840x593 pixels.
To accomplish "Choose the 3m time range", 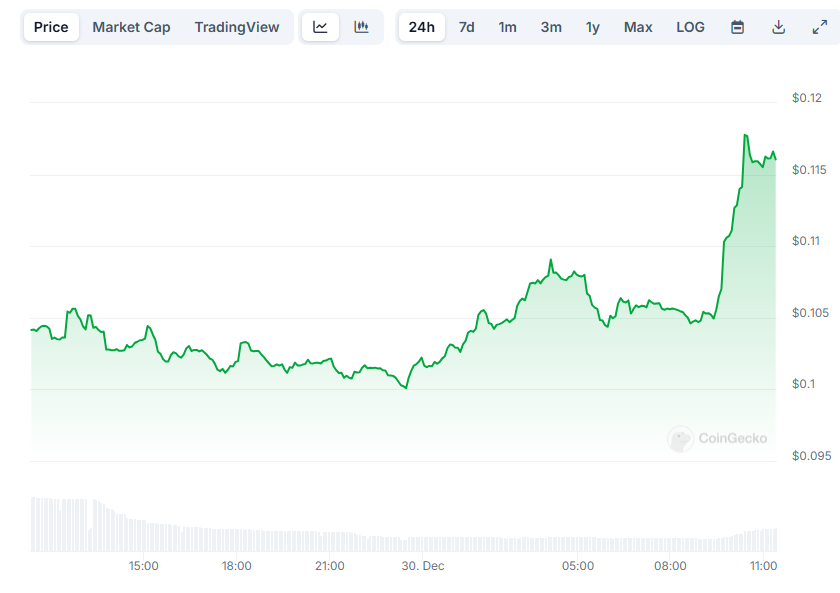I will tap(551, 27).
